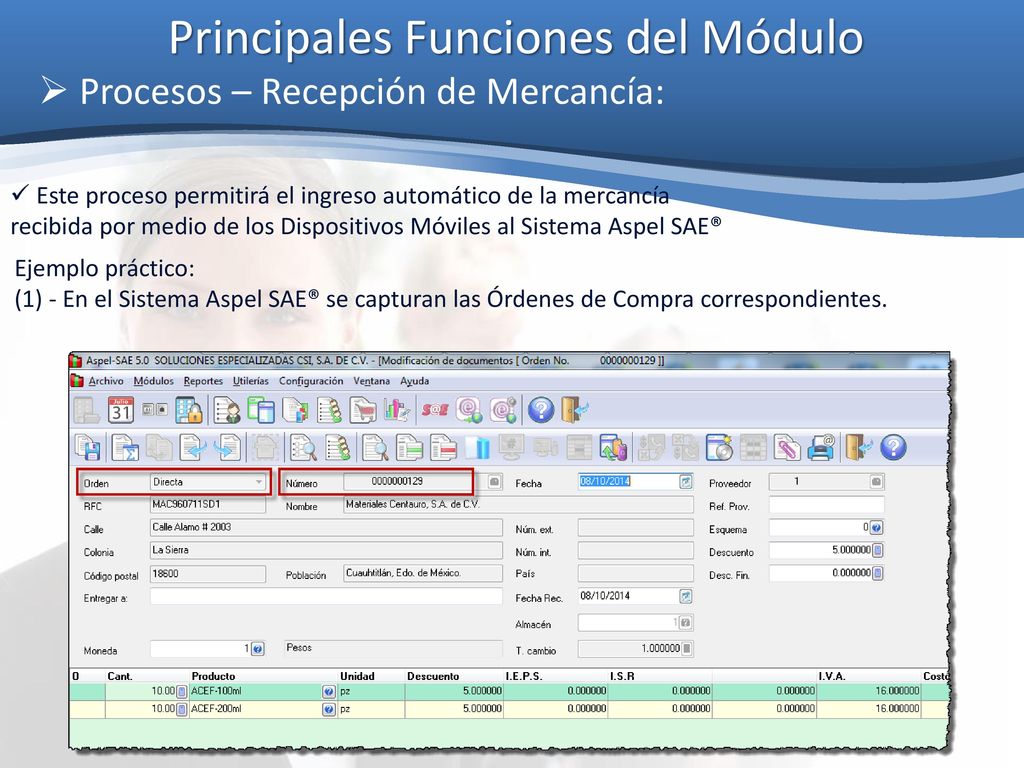Click the bar chart statistics icon
The width and height of the screenshot is (1024, 768).
click(x=397, y=410)
